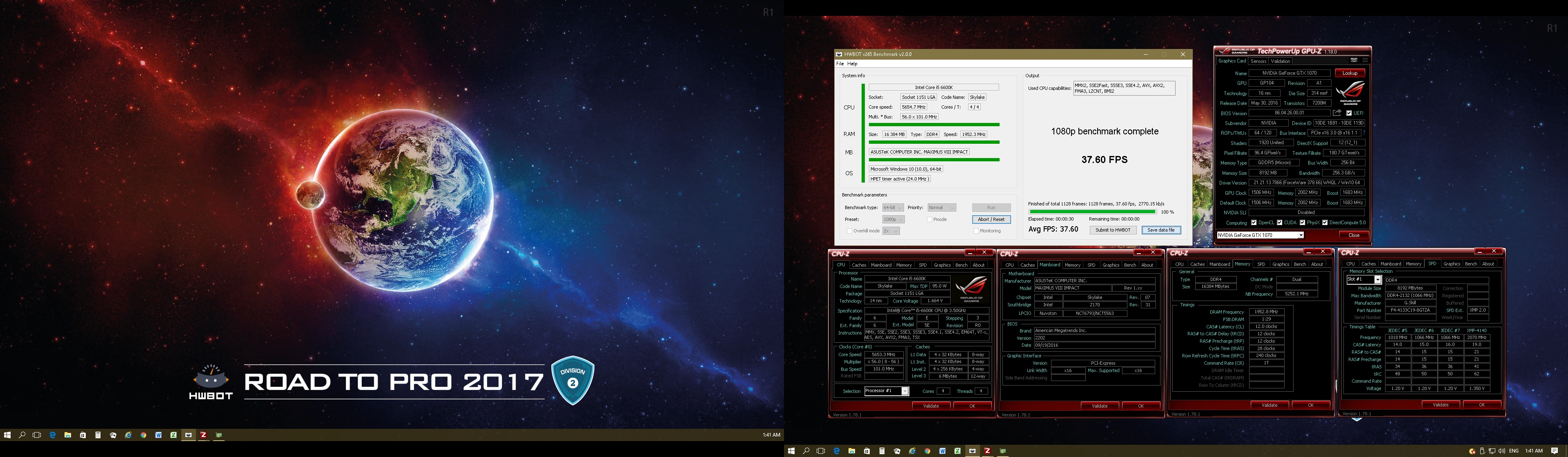Open the GPU-Z hamburger menu icon

coord(1365,60)
